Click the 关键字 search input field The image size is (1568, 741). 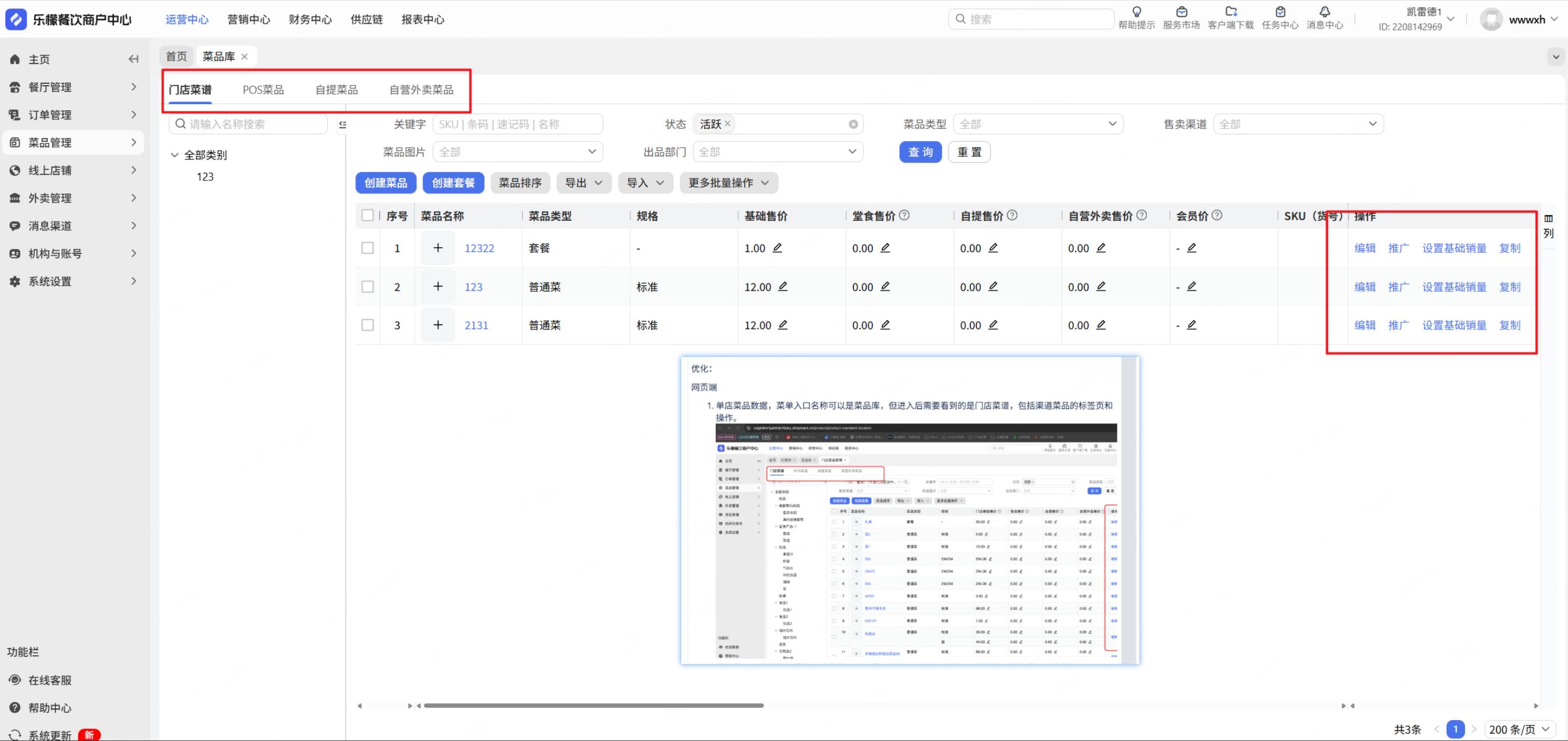(518, 124)
